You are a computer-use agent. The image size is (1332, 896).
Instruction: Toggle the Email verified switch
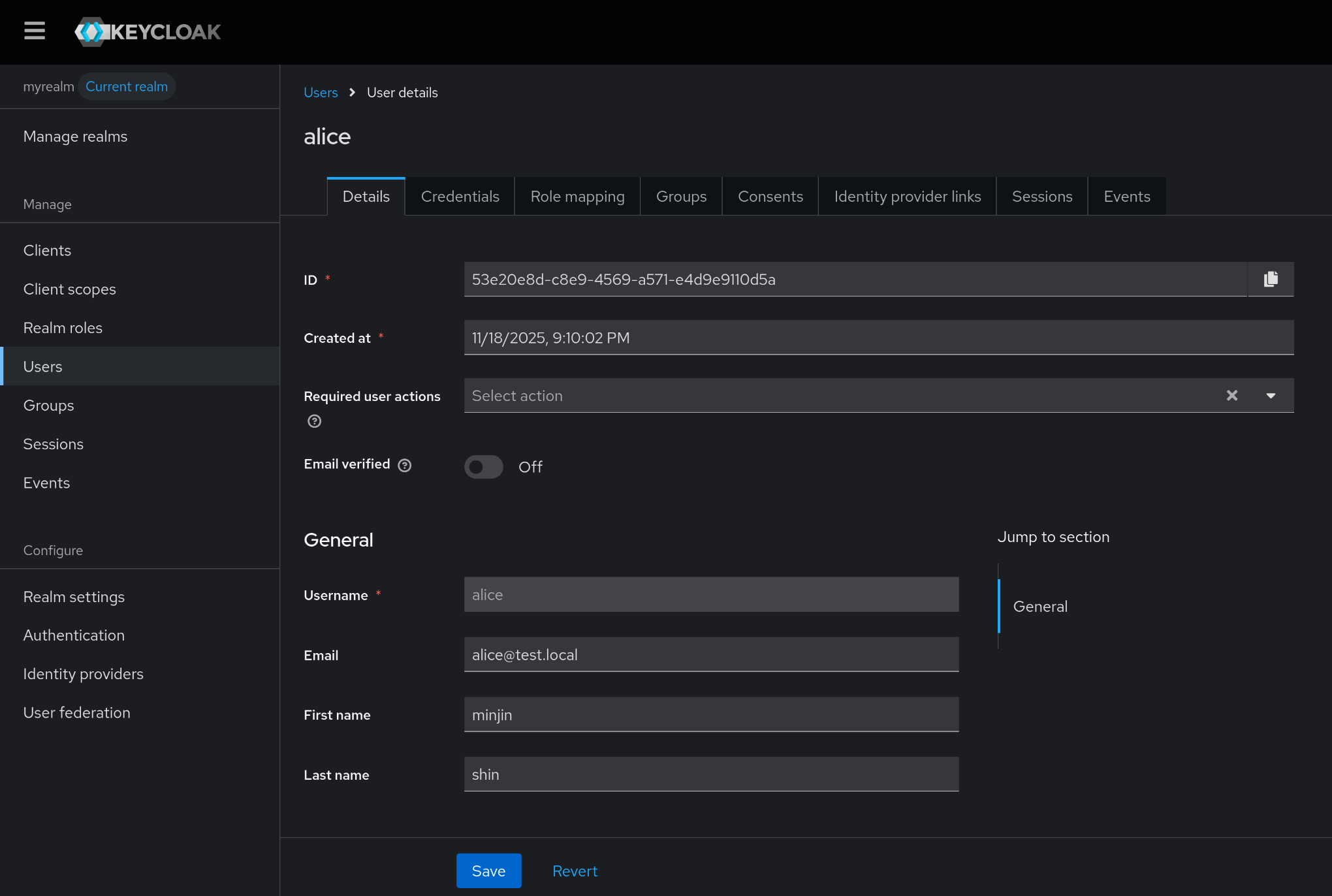(x=484, y=467)
